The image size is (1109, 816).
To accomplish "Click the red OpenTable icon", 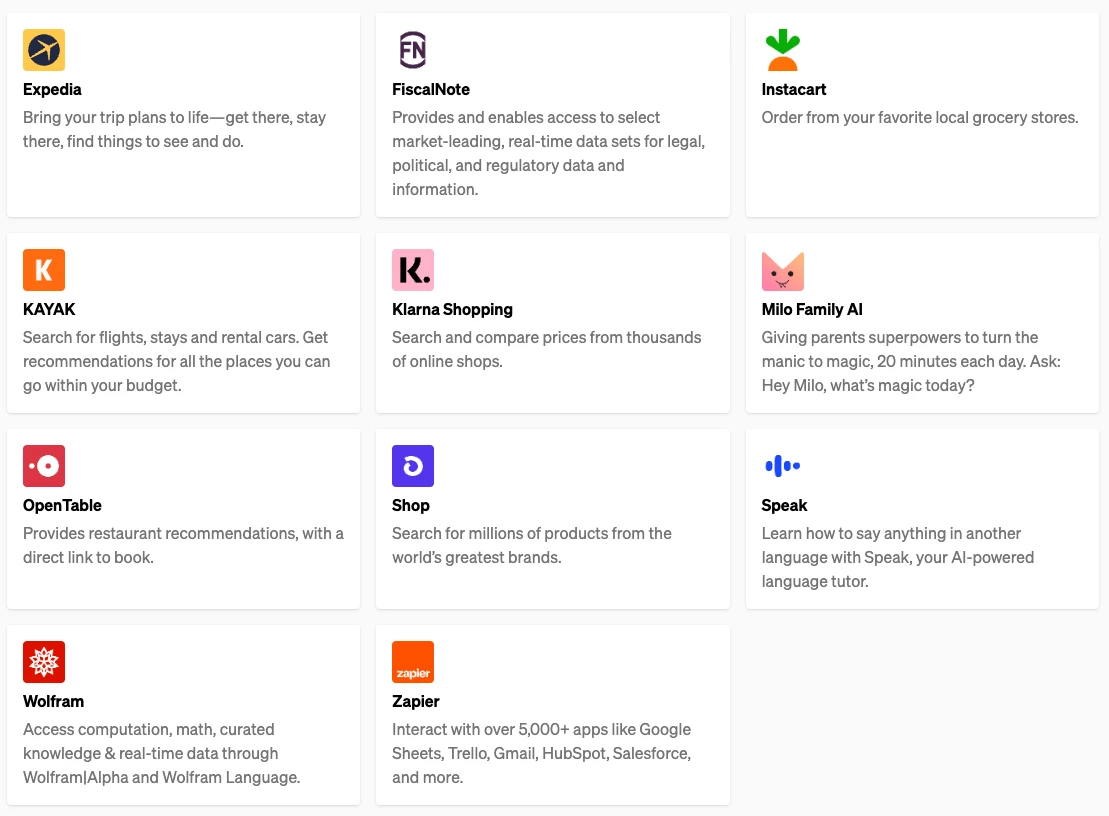I will pyautogui.click(x=44, y=466).
